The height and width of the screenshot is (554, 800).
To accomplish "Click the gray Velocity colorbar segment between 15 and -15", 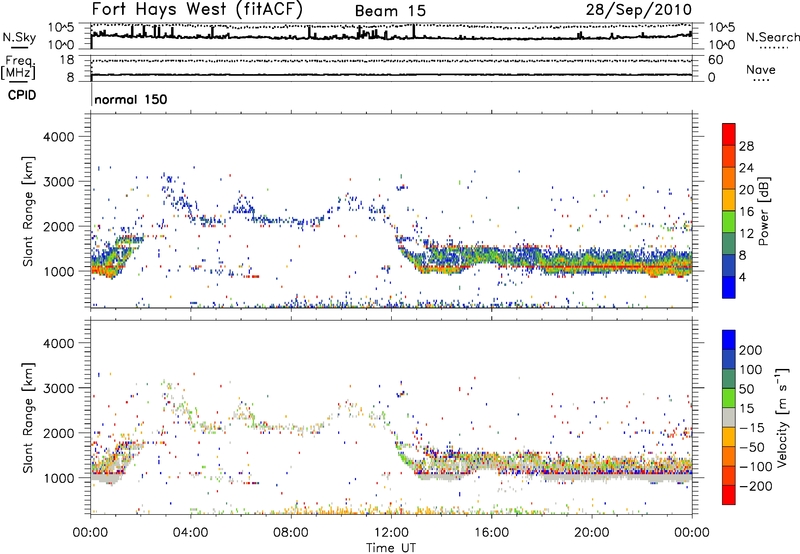I will (729, 418).
